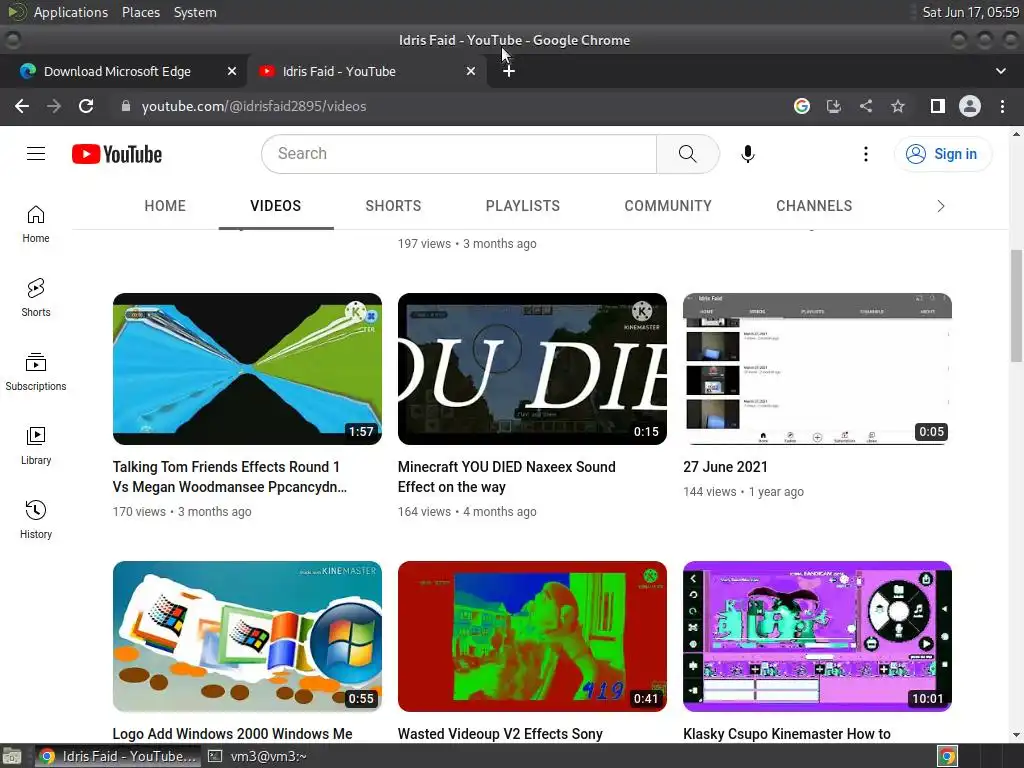Bookmark this page with star icon
This screenshot has width=1024, height=768.
tap(898, 106)
